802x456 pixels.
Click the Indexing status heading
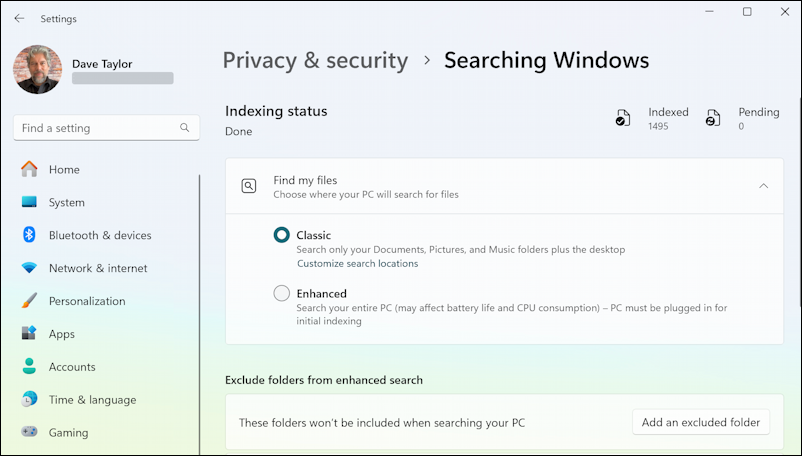(x=276, y=111)
